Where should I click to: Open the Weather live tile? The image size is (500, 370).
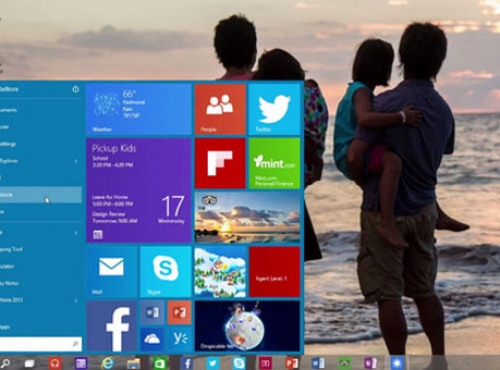coord(139,109)
